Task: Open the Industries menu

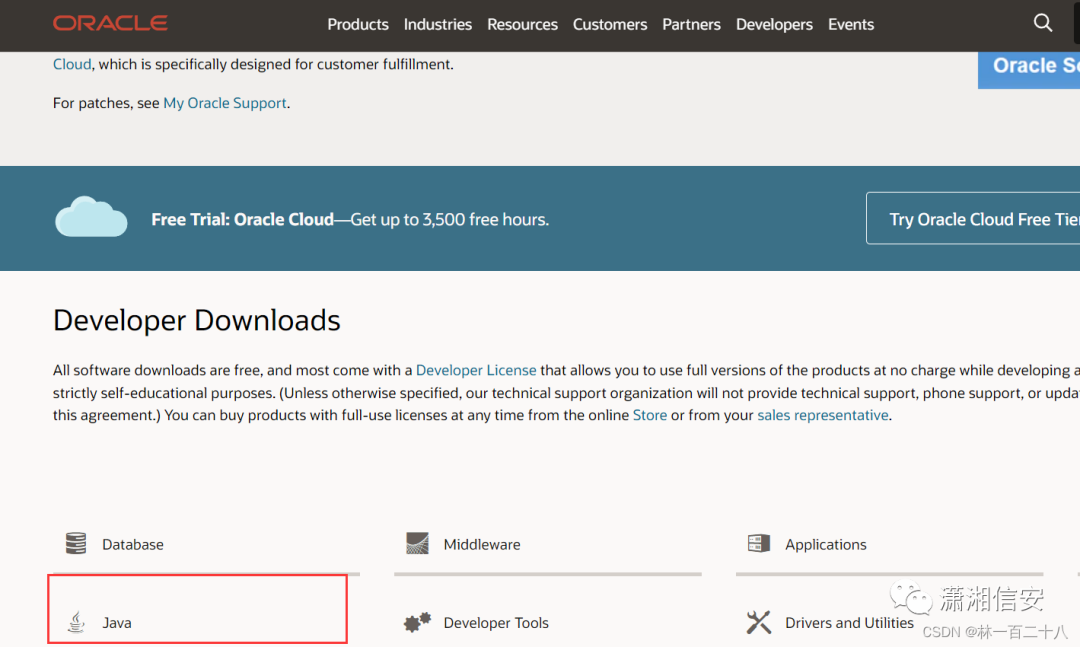Action: pyautogui.click(x=437, y=24)
